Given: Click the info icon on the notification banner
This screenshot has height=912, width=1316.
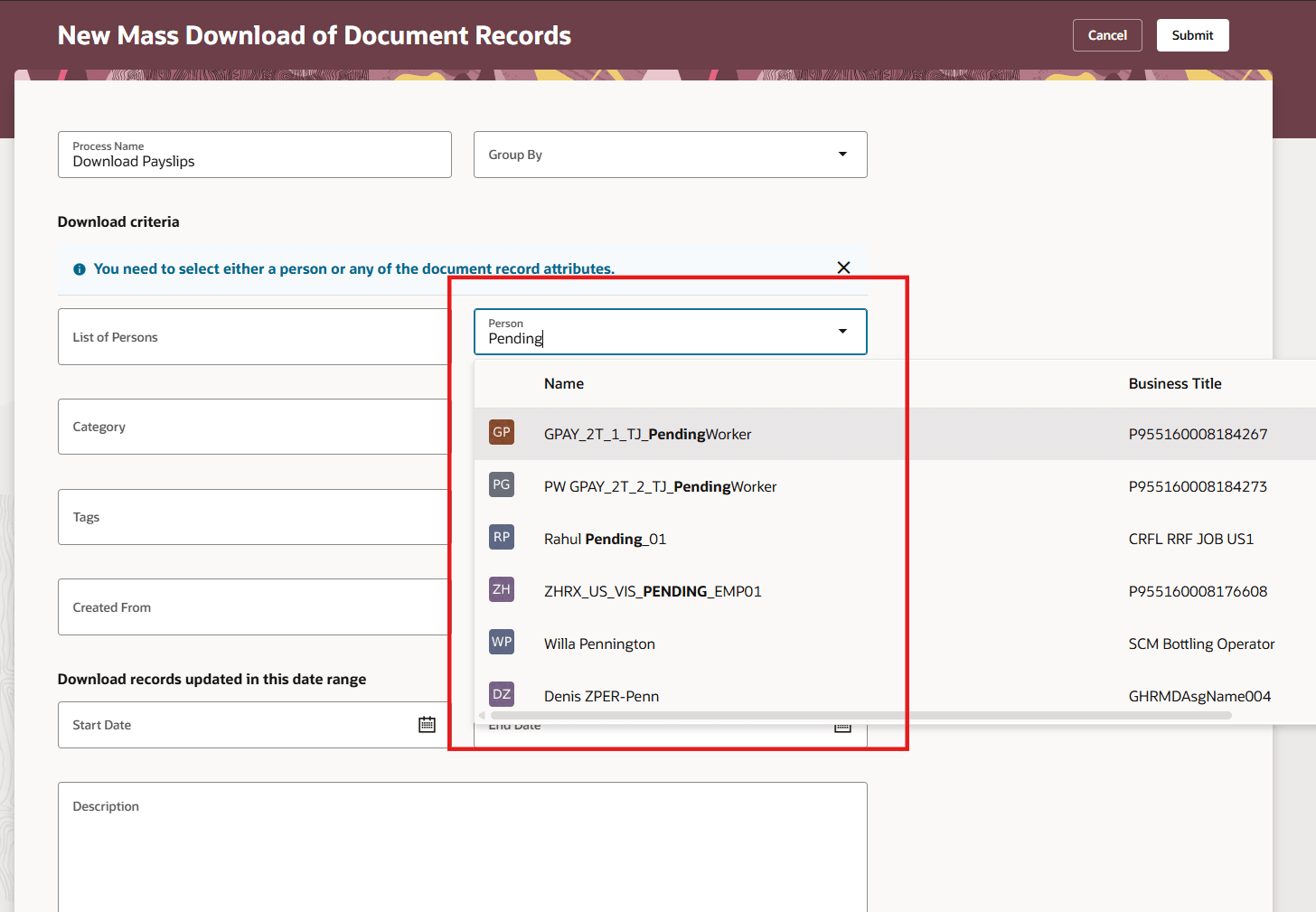Looking at the screenshot, I should 79,268.
